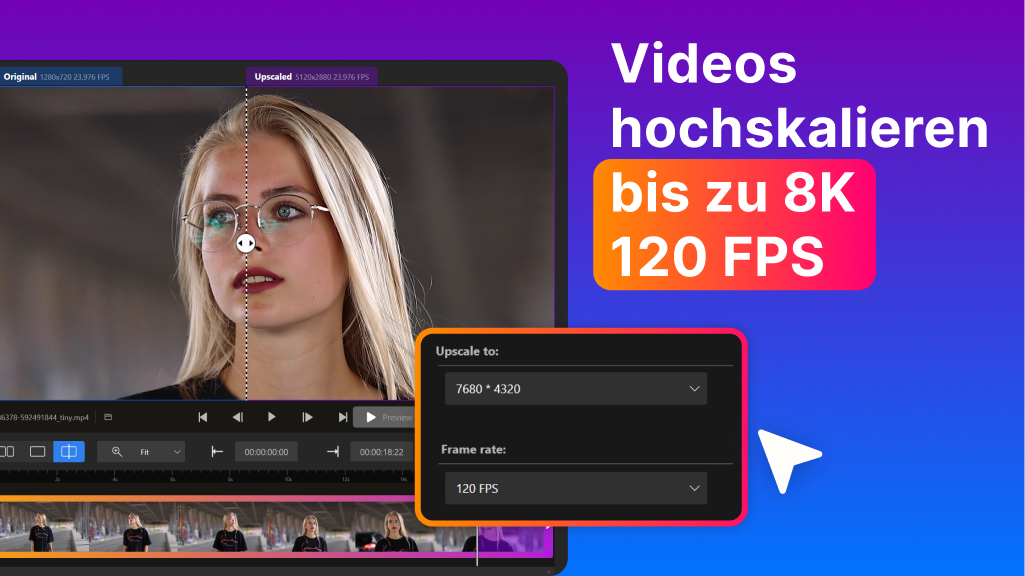Step forward one frame
Screen dimensions: 1025x576
(x=307, y=417)
